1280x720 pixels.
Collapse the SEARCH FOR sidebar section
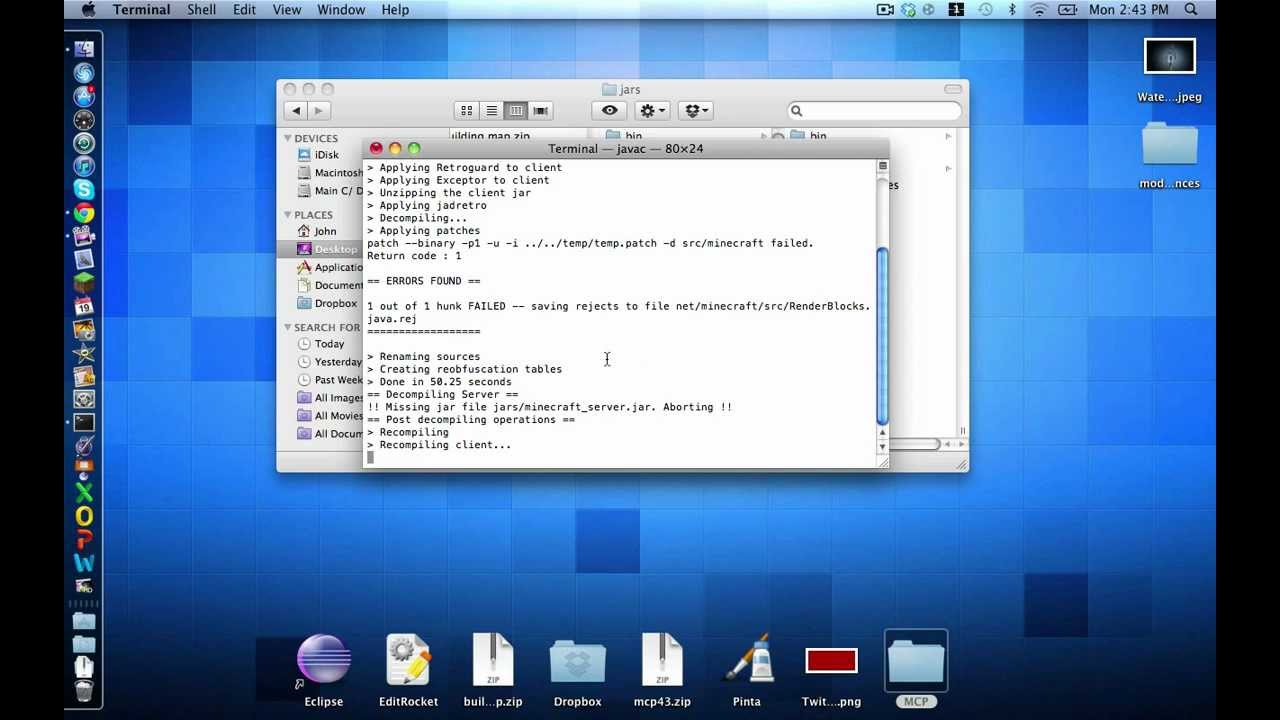coord(288,327)
